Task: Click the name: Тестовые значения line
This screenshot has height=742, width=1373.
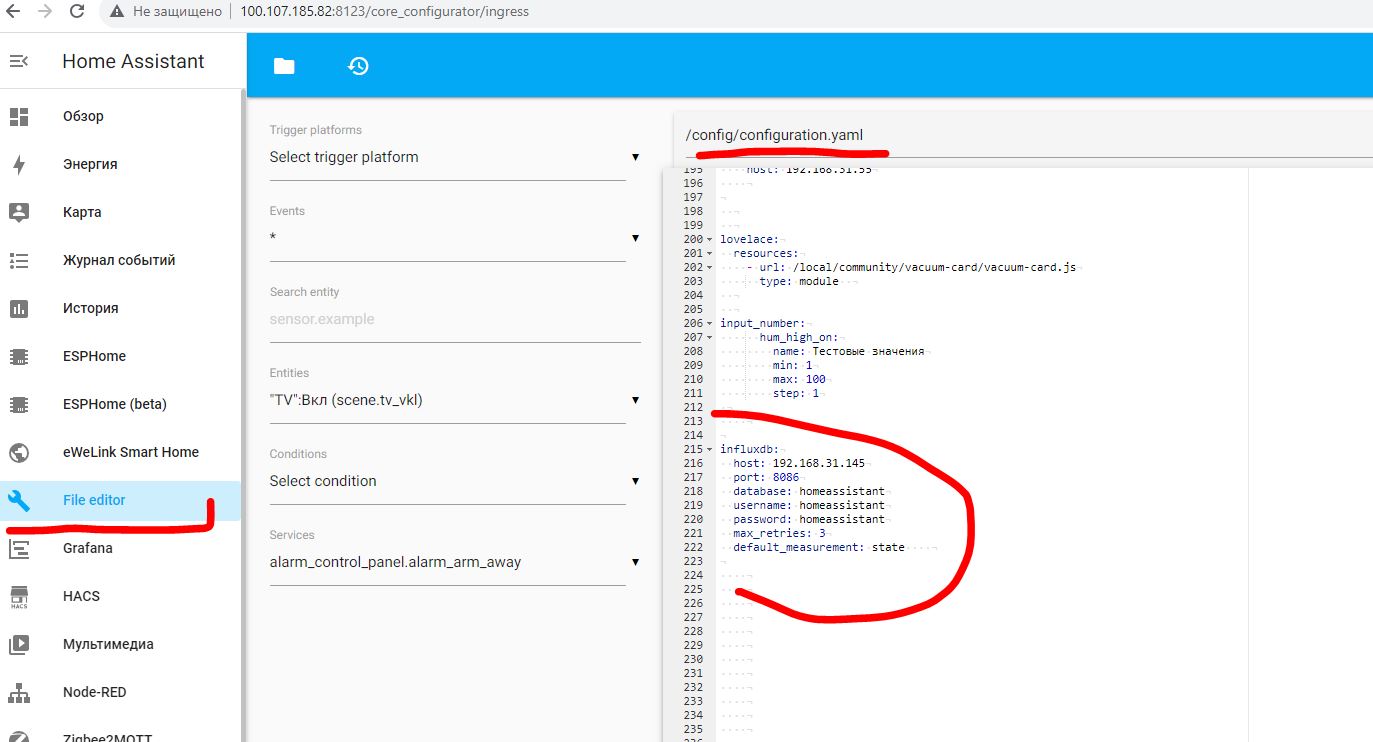Action: tap(848, 352)
